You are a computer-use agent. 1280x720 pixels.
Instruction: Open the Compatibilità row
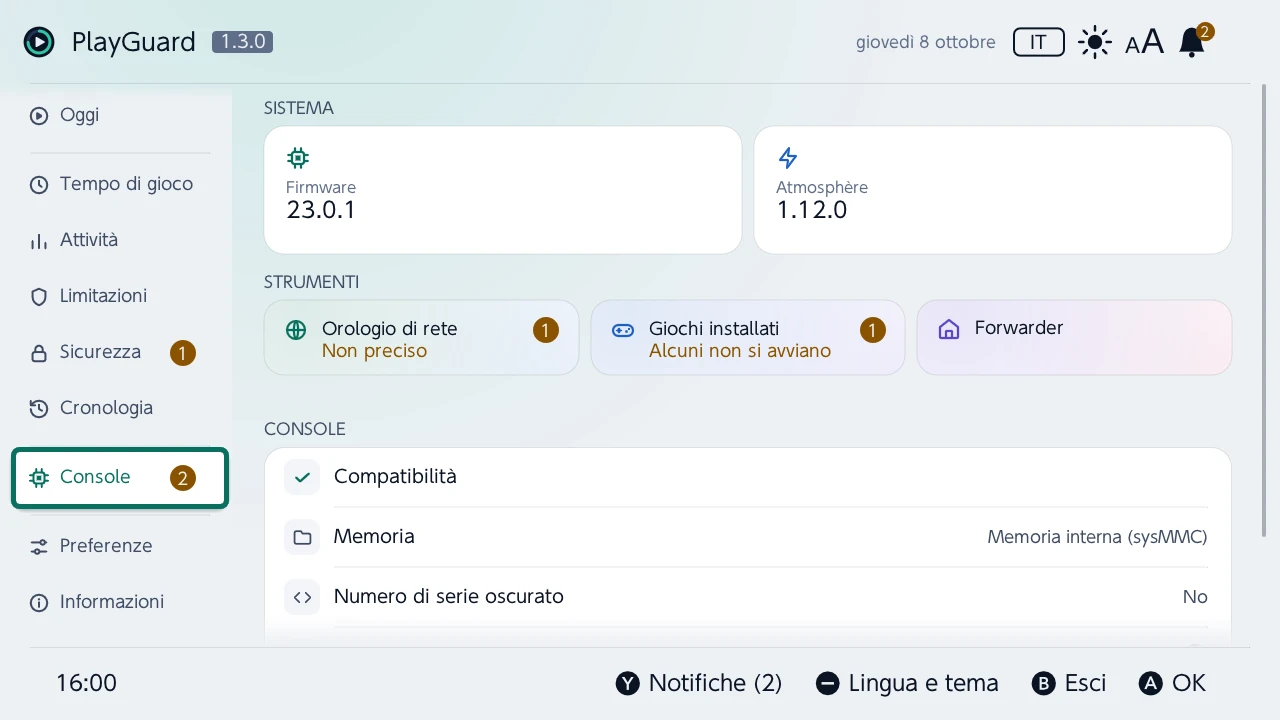point(748,477)
